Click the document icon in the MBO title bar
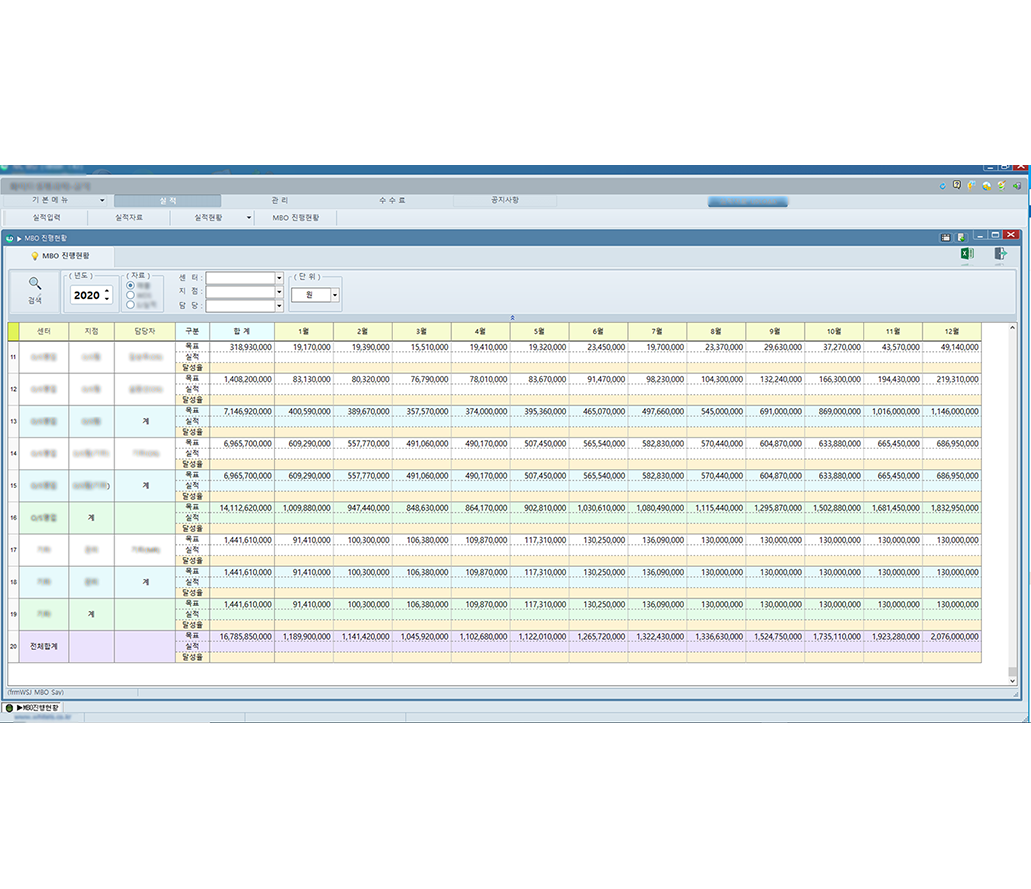The image size is (1031, 889). point(961,238)
